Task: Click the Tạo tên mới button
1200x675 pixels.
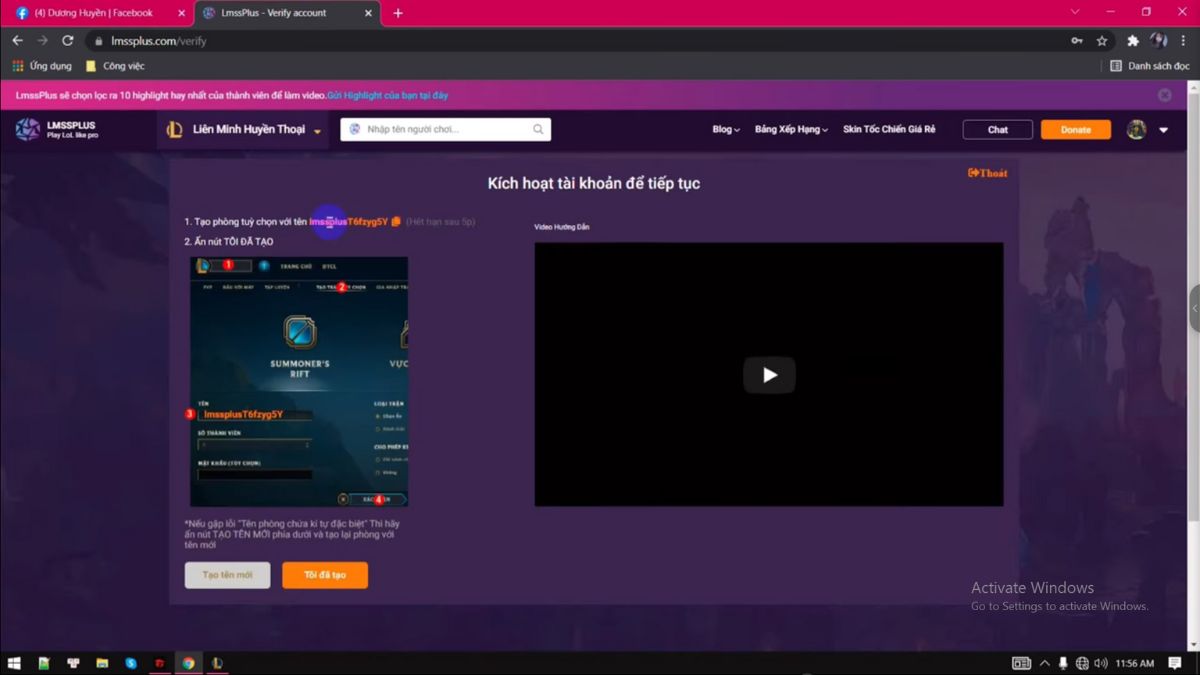Action: pyautogui.click(x=227, y=575)
